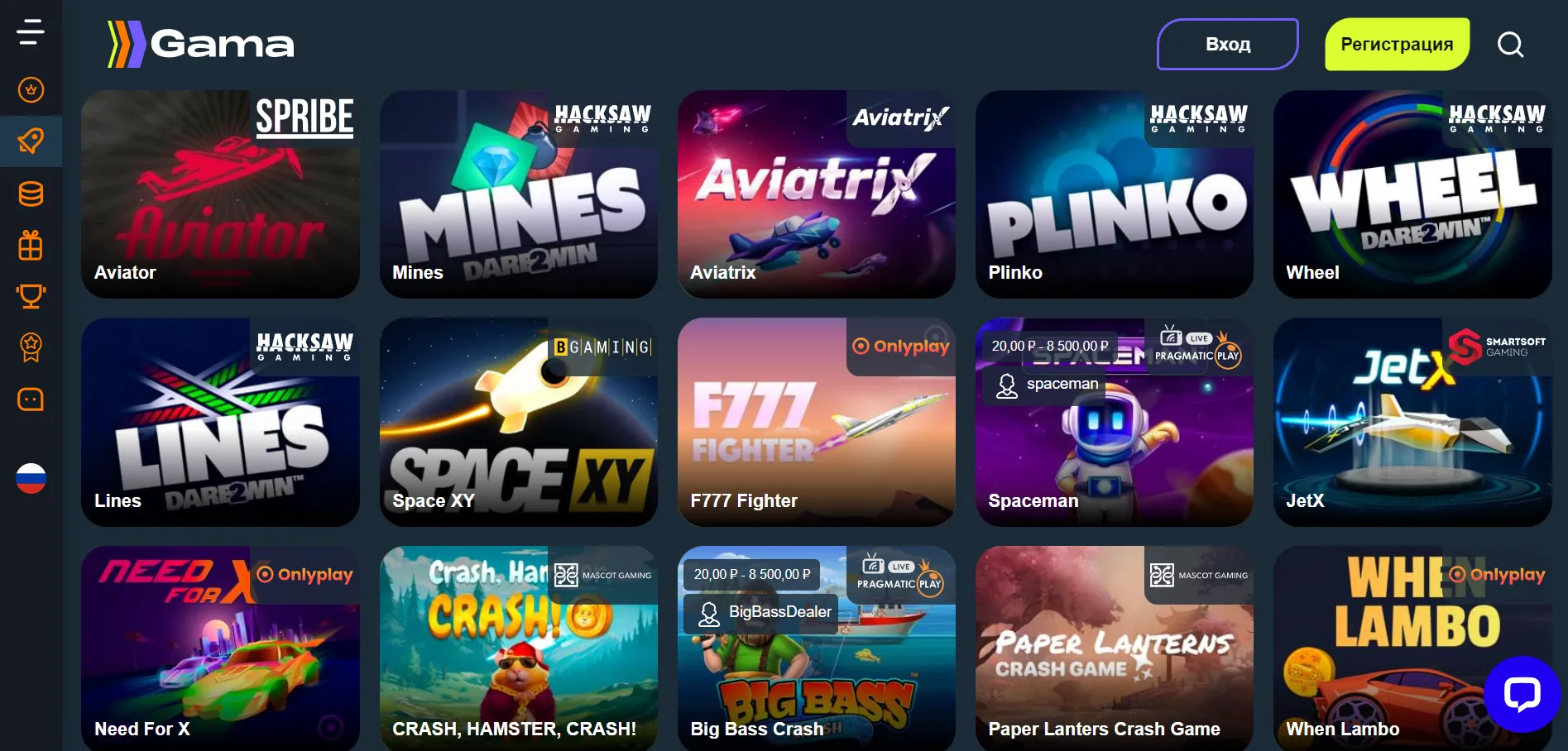Go to home via Gama logo
The image size is (1568, 751).
point(201,44)
